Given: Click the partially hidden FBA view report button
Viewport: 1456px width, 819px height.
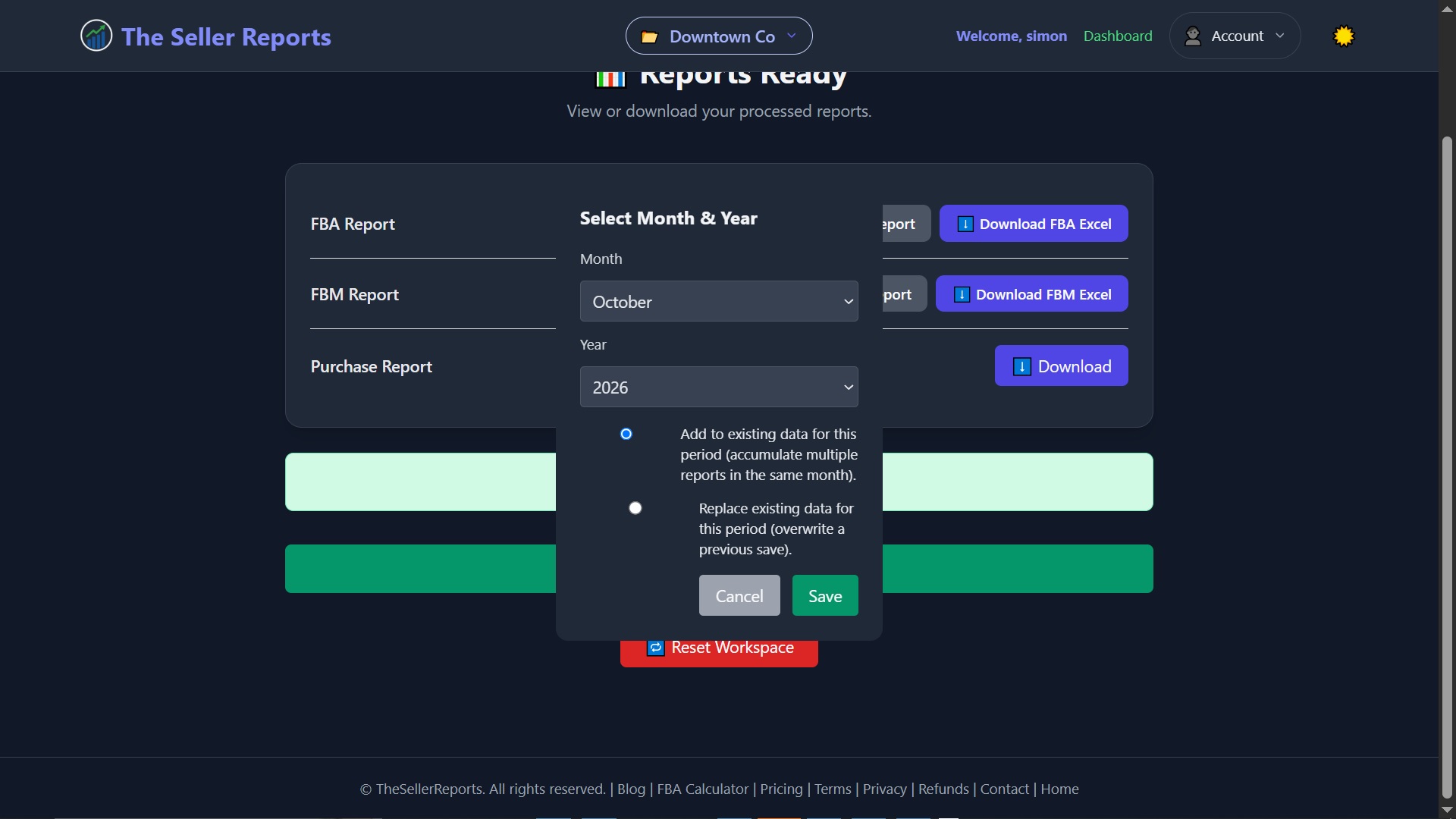Looking at the screenshot, I should (906, 224).
